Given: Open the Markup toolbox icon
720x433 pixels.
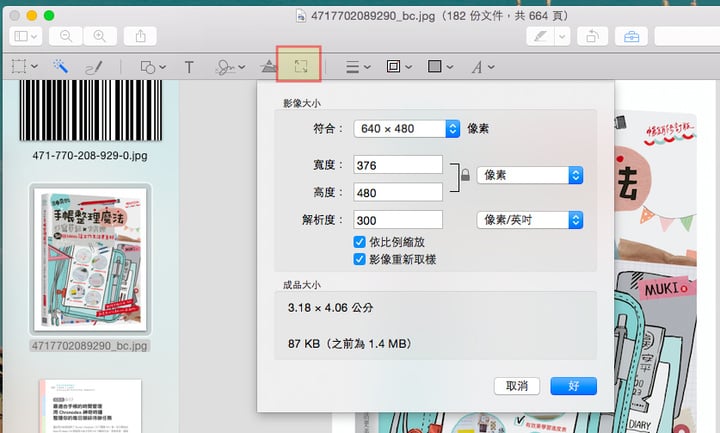Looking at the screenshot, I should 631,36.
